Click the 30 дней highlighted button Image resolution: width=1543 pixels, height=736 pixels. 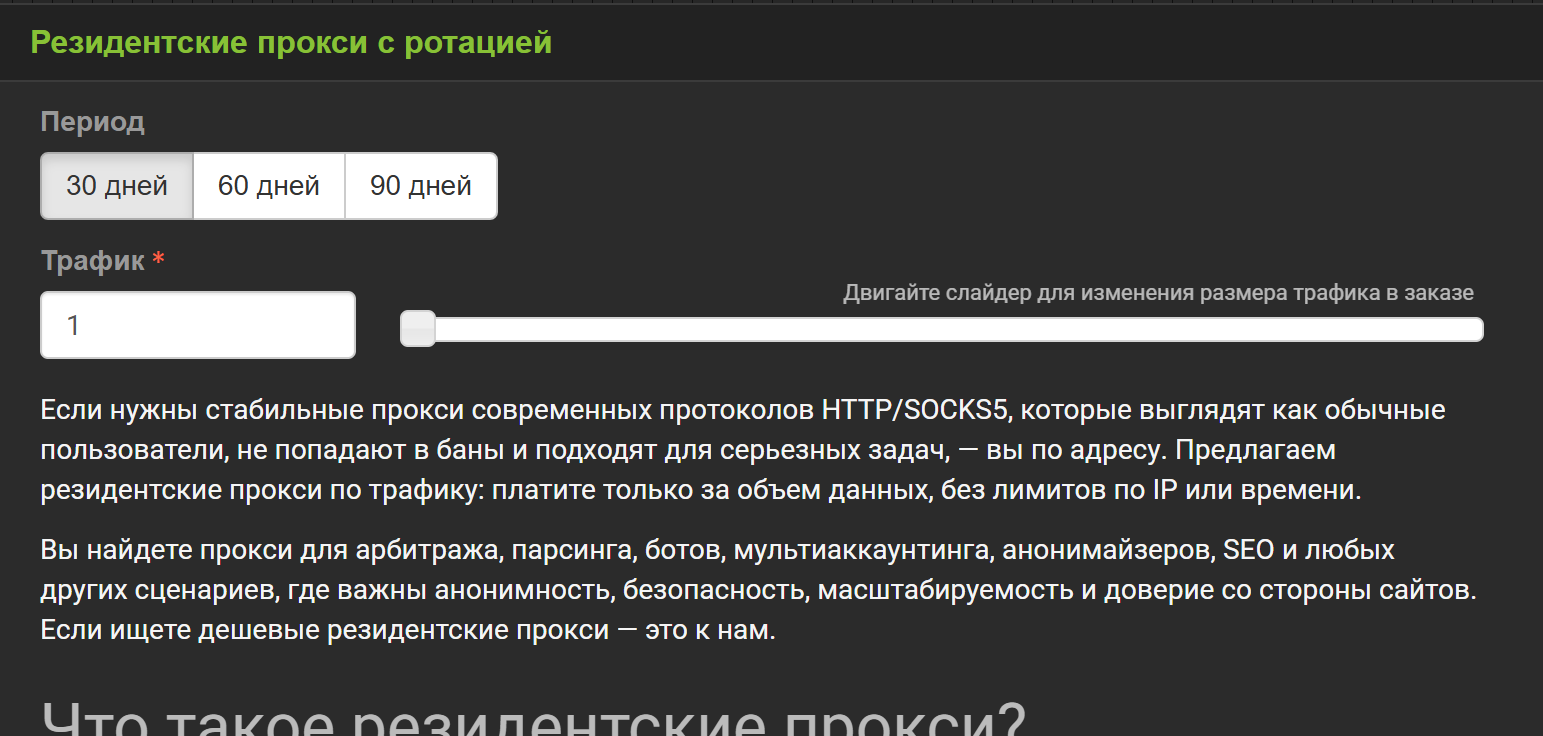116,185
